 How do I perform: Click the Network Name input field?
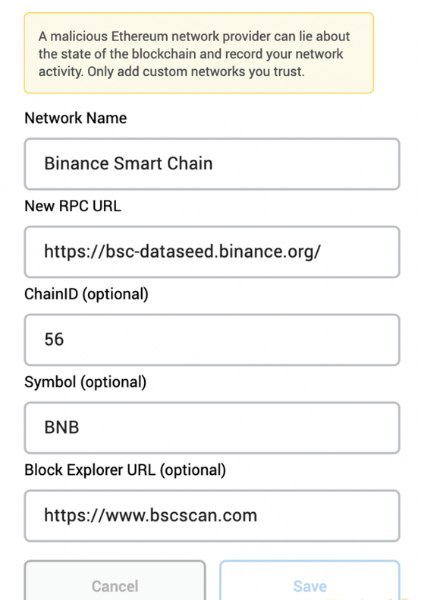(212, 164)
